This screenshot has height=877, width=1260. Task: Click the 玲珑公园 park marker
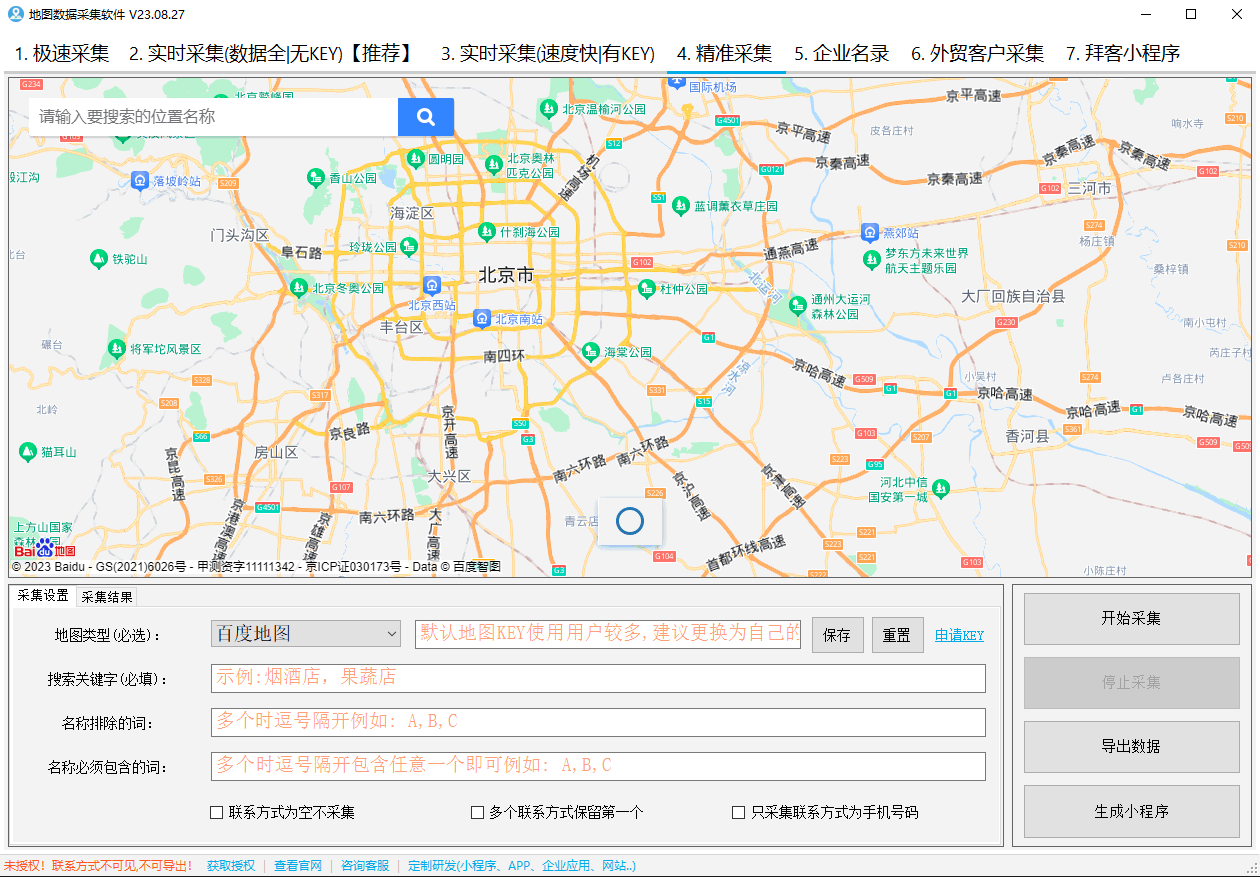click(408, 246)
